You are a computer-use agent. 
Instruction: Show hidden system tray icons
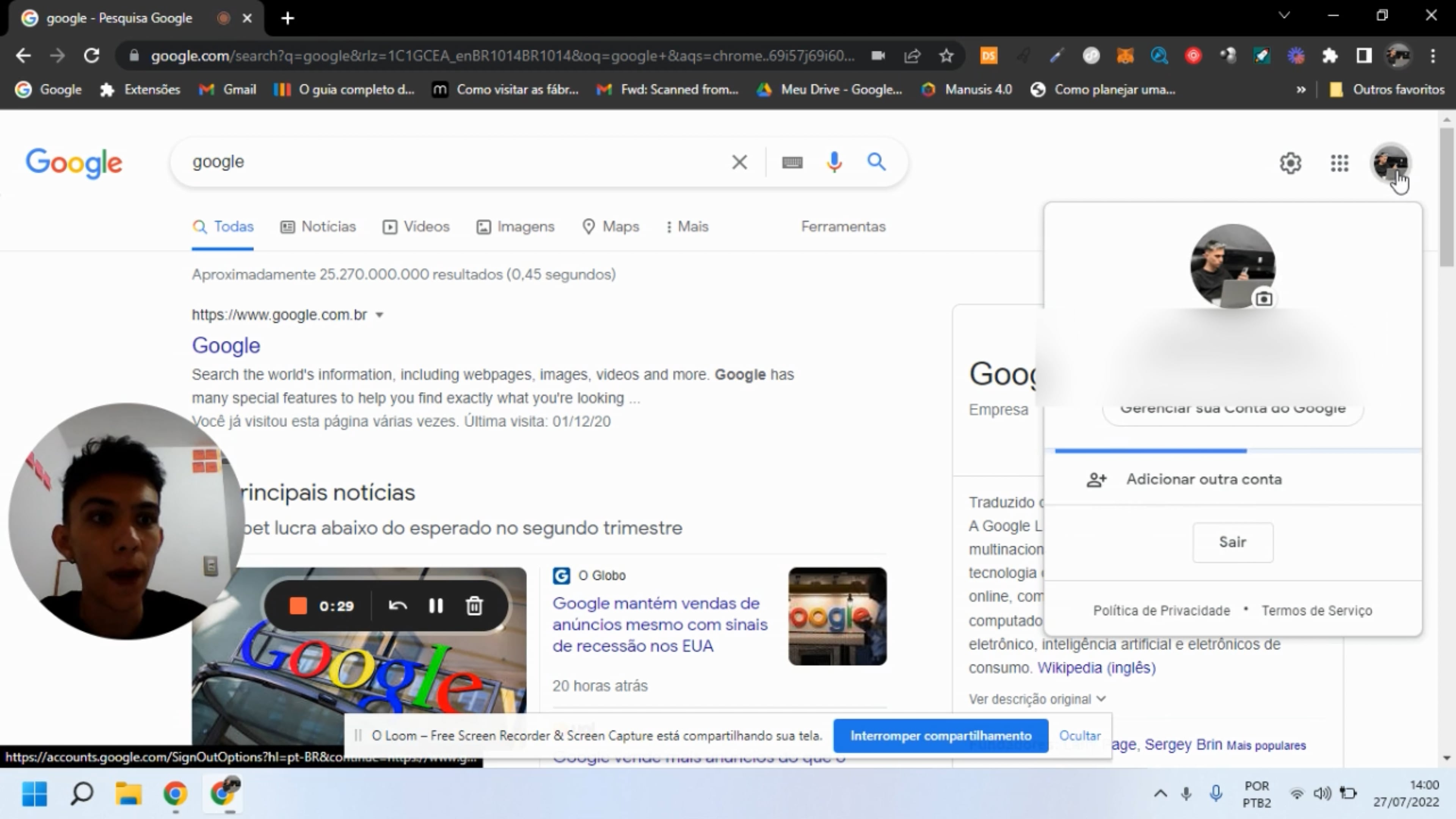[1160, 794]
